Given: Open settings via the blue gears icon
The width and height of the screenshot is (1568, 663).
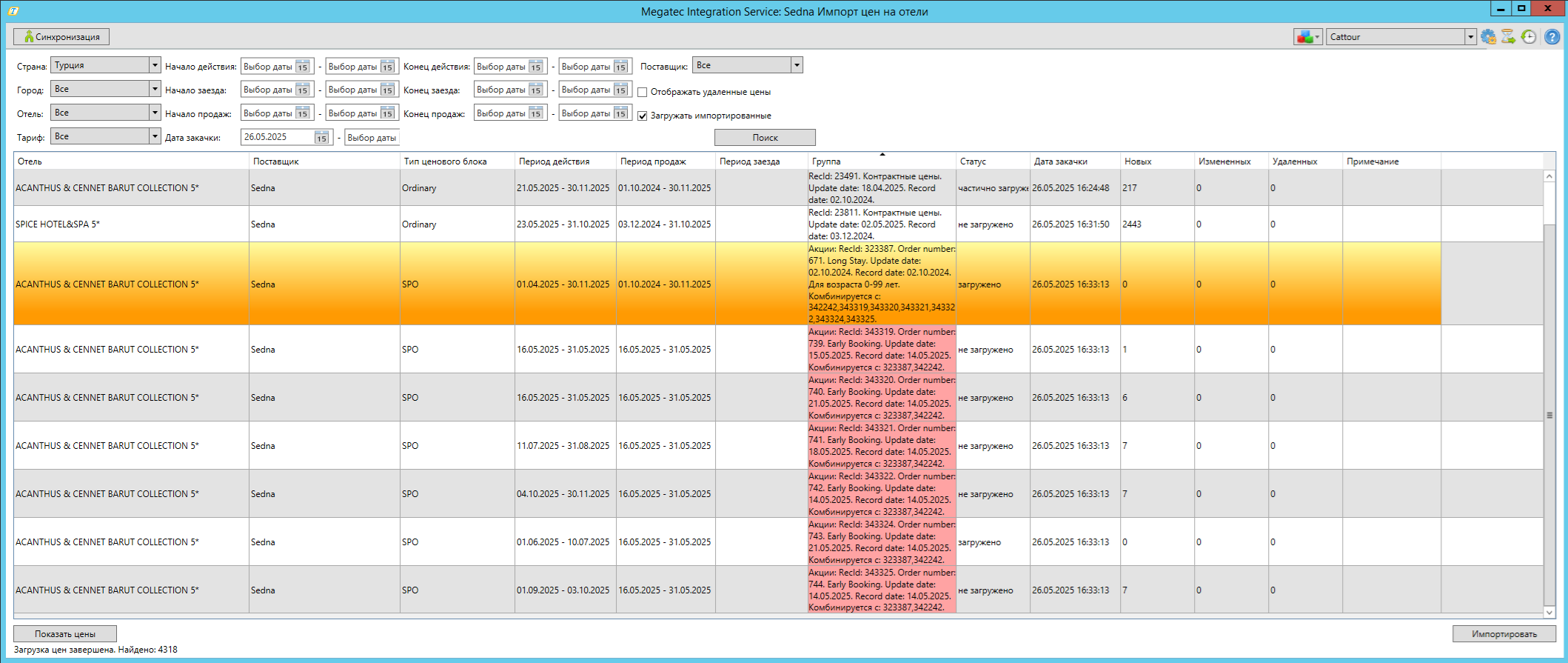Looking at the screenshot, I should 1488,37.
